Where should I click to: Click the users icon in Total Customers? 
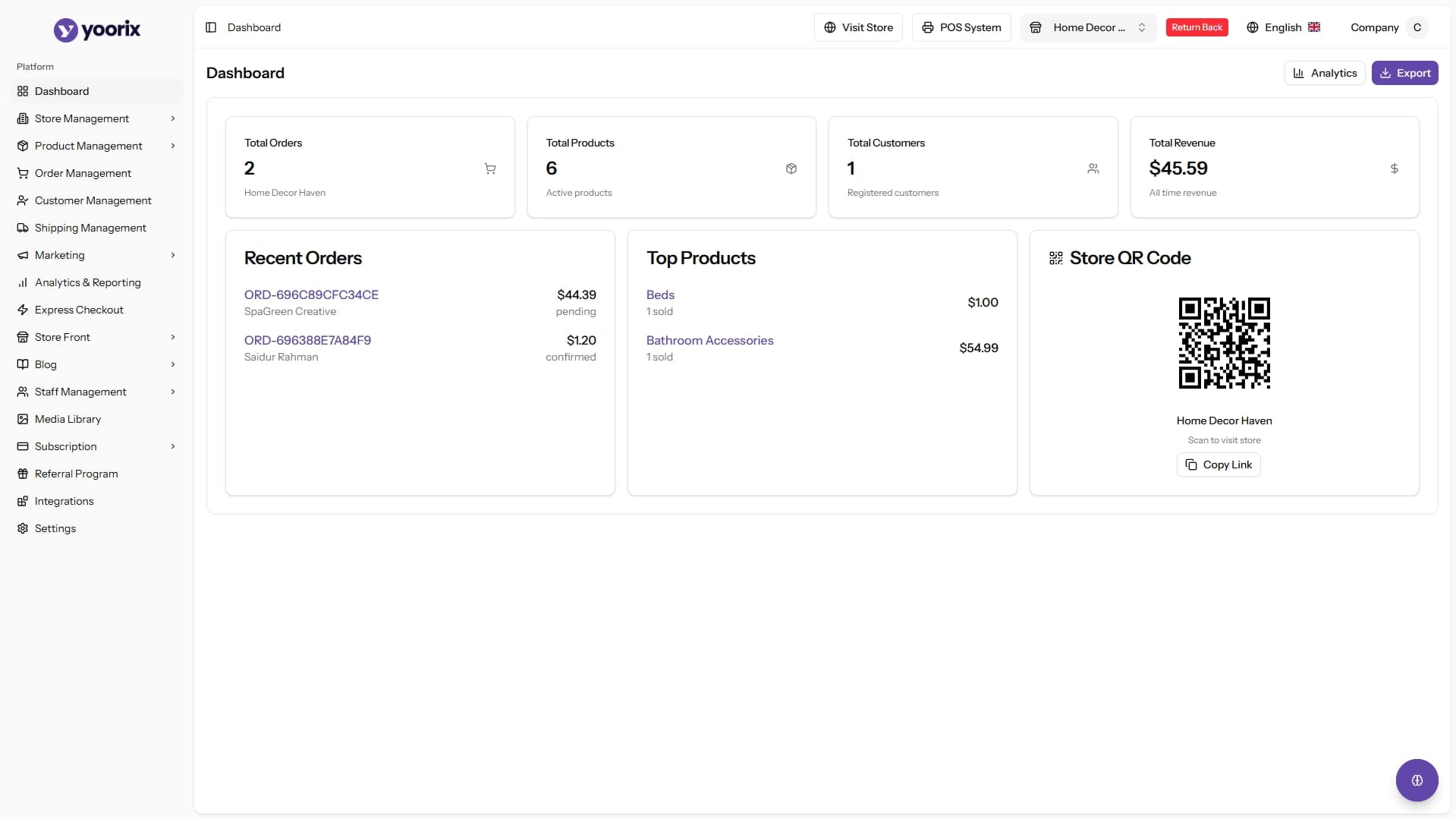(1093, 169)
